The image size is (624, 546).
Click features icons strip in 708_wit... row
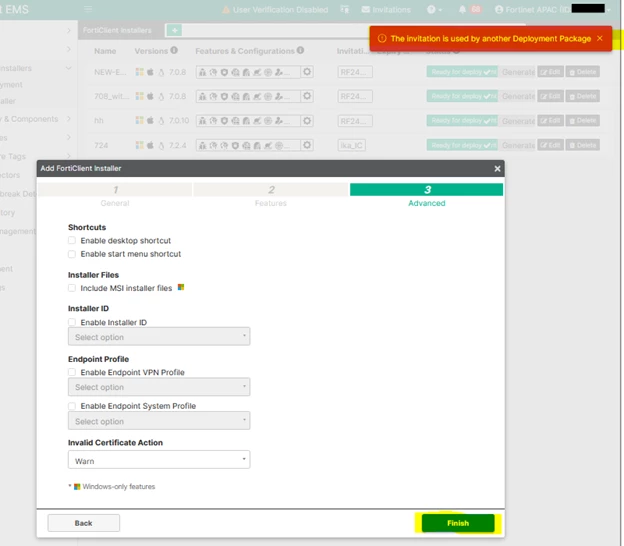coord(248,96)
